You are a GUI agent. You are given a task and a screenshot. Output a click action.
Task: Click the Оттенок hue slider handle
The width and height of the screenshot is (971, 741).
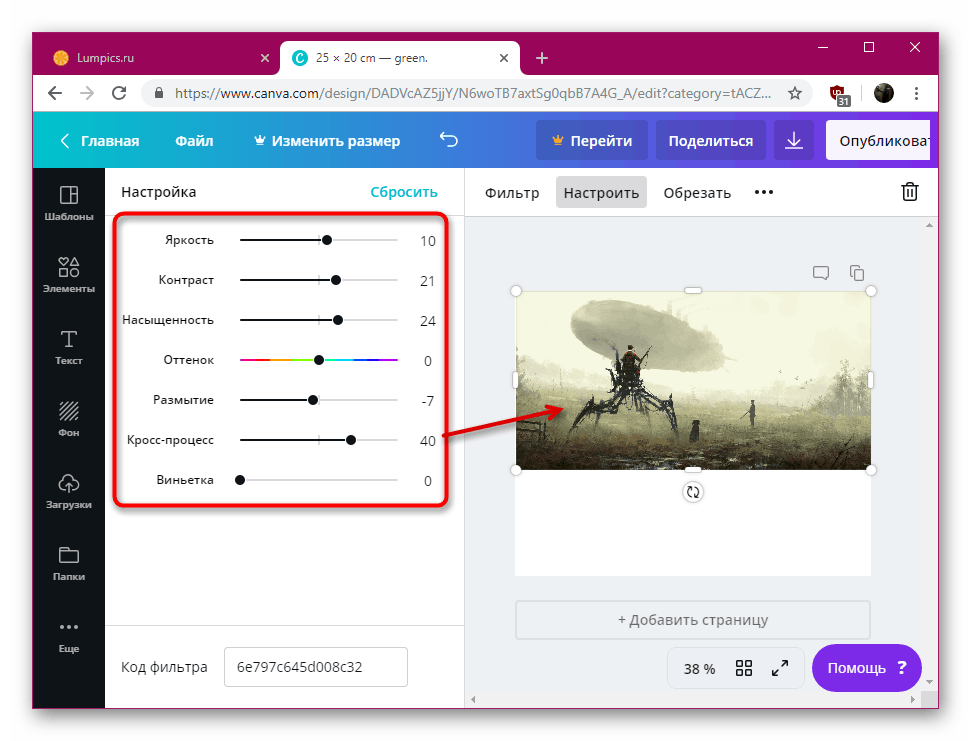pos(319,360)
